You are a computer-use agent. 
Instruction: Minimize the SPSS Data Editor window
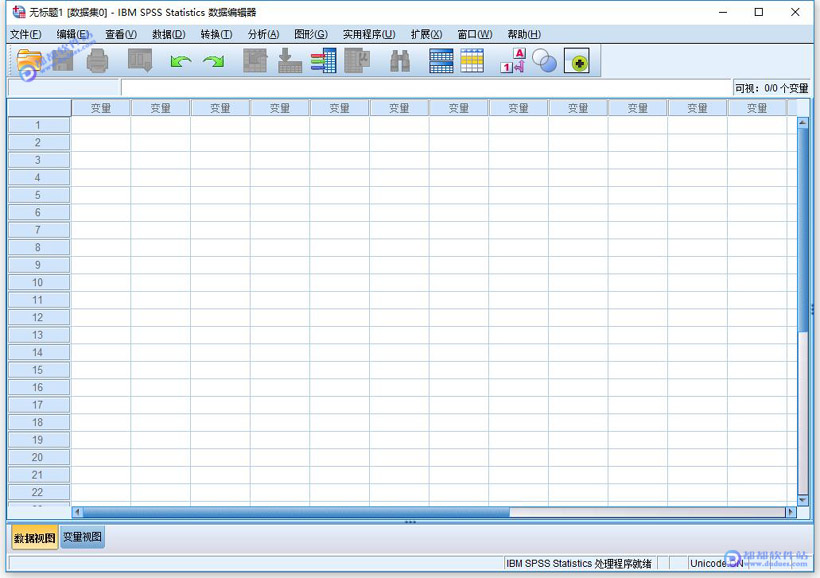723,12
